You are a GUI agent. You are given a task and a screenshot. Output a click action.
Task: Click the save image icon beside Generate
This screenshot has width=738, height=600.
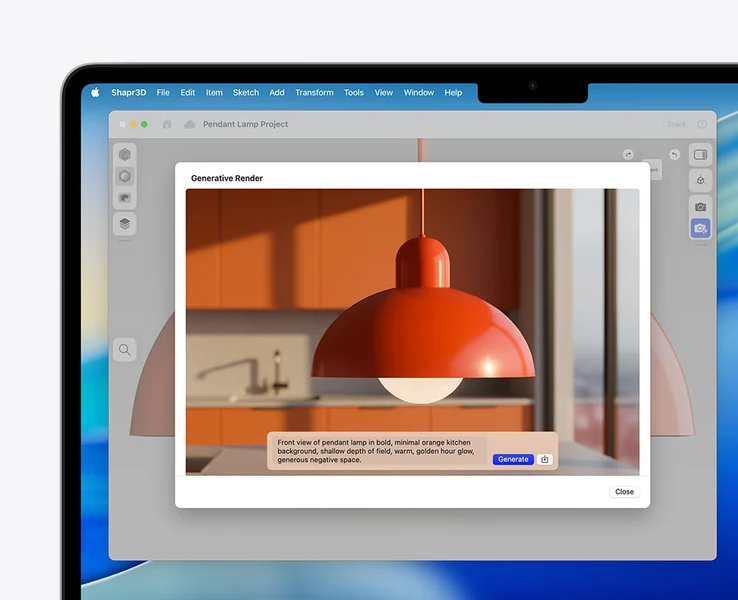point(545,459)
